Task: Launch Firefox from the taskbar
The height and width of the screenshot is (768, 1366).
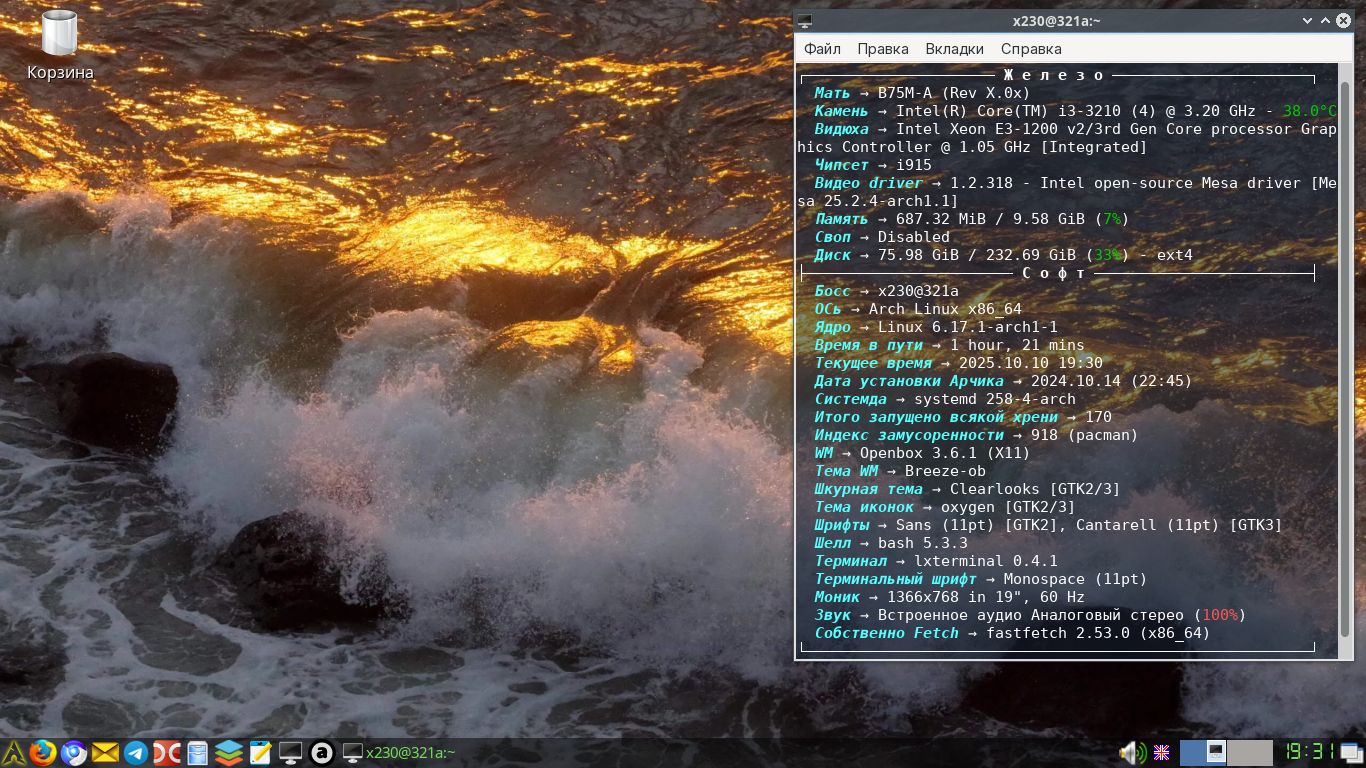Action: pyautogui.click(x=42, y=753)
